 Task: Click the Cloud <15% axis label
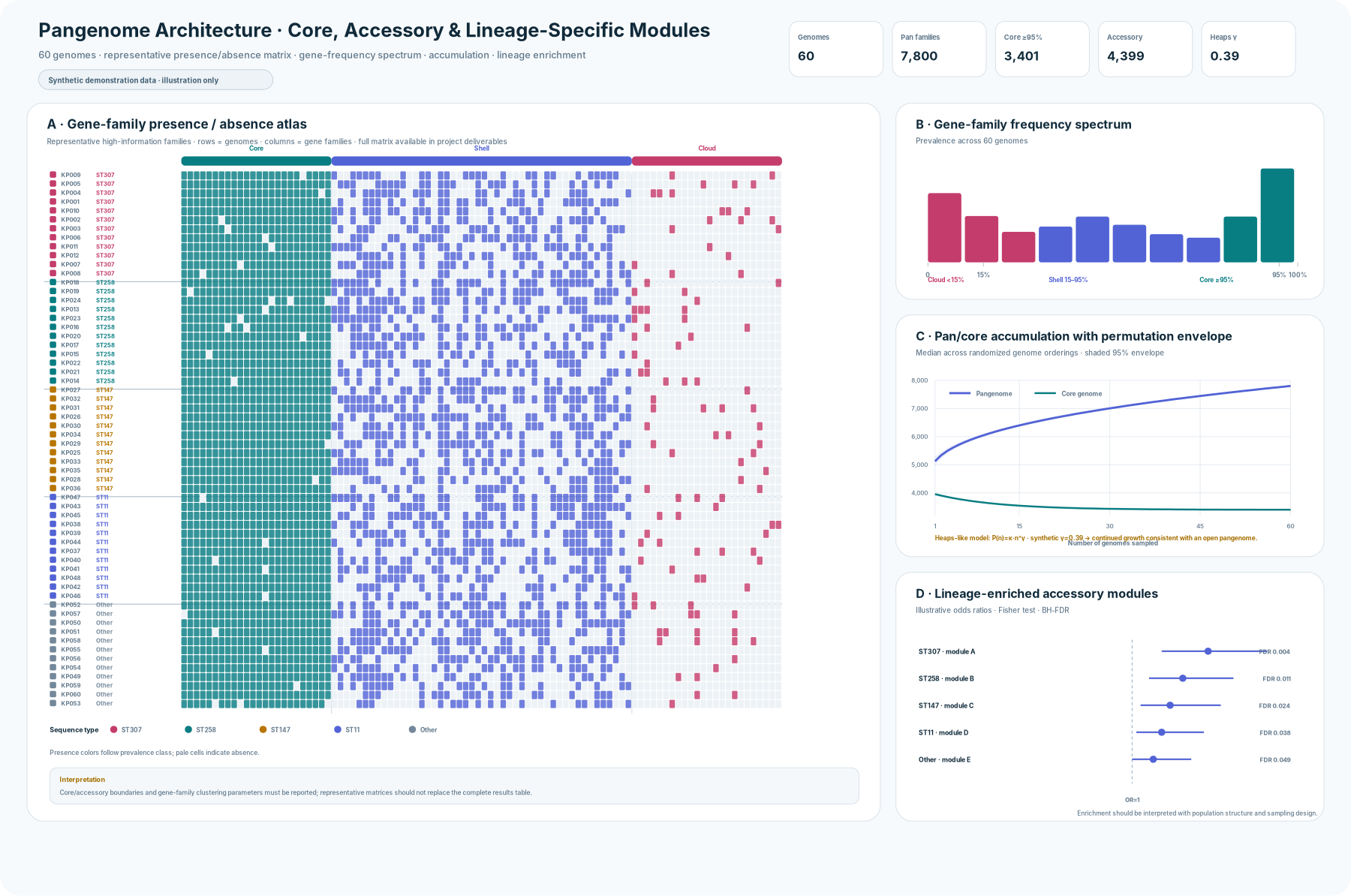pos(946,280)
